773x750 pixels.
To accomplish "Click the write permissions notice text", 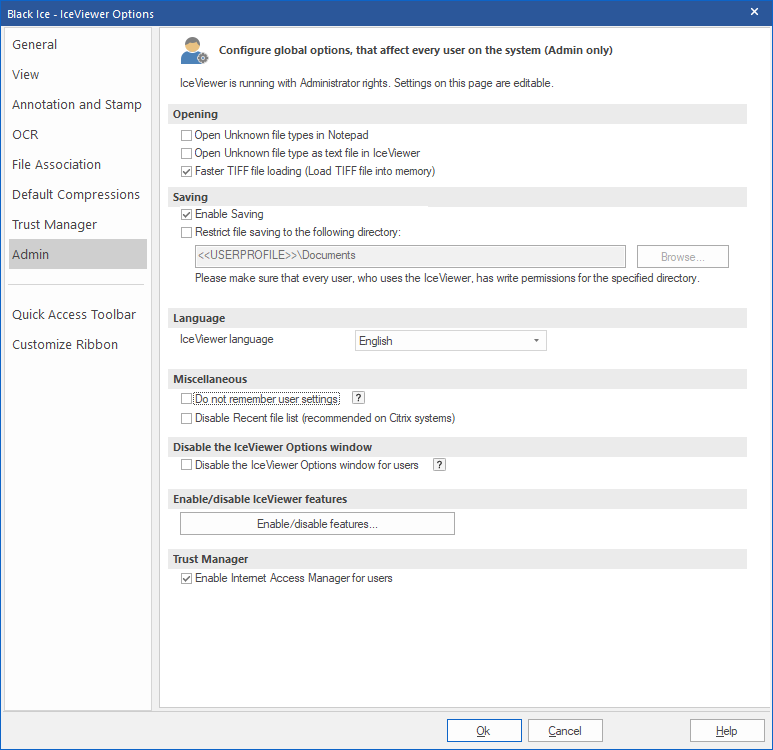I will (x=447, y=278).
